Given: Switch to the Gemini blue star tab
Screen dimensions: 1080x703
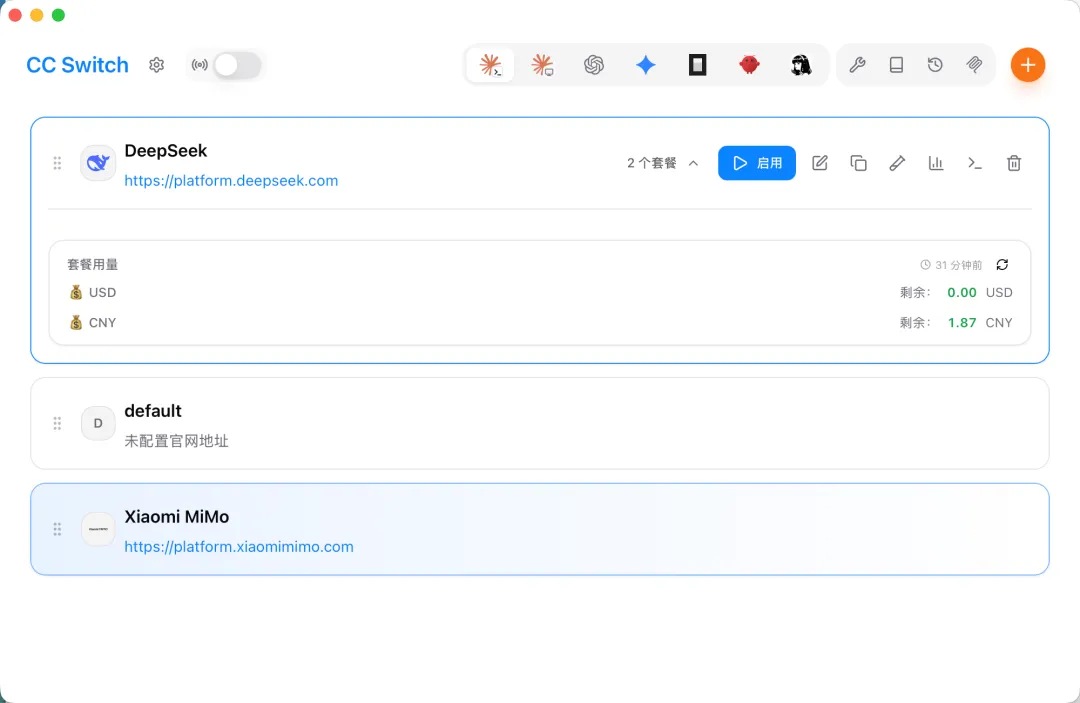Looking at the screenshot, I should tap(645, 65).
